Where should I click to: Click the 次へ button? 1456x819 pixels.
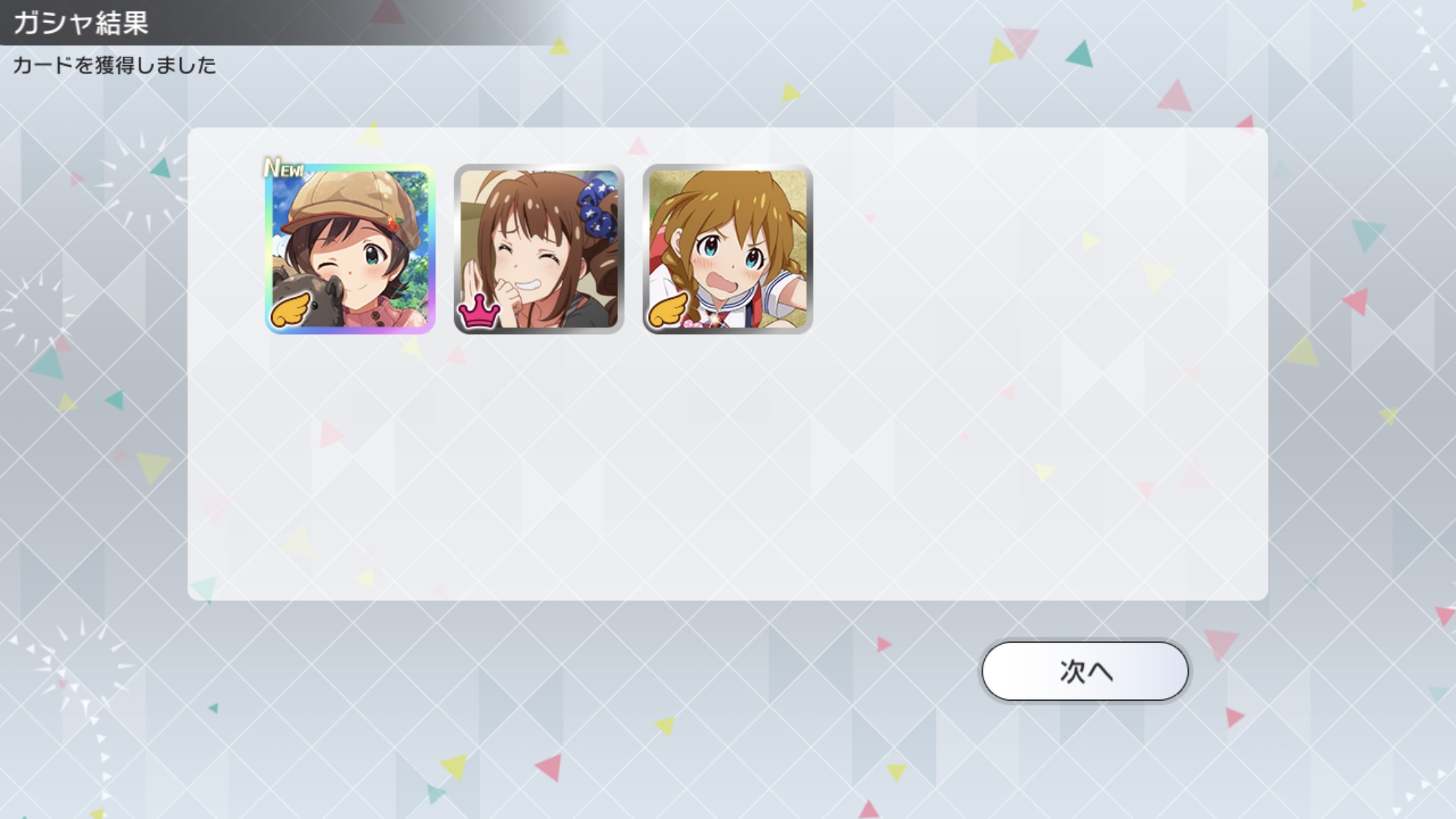[x=1085, y=671]
